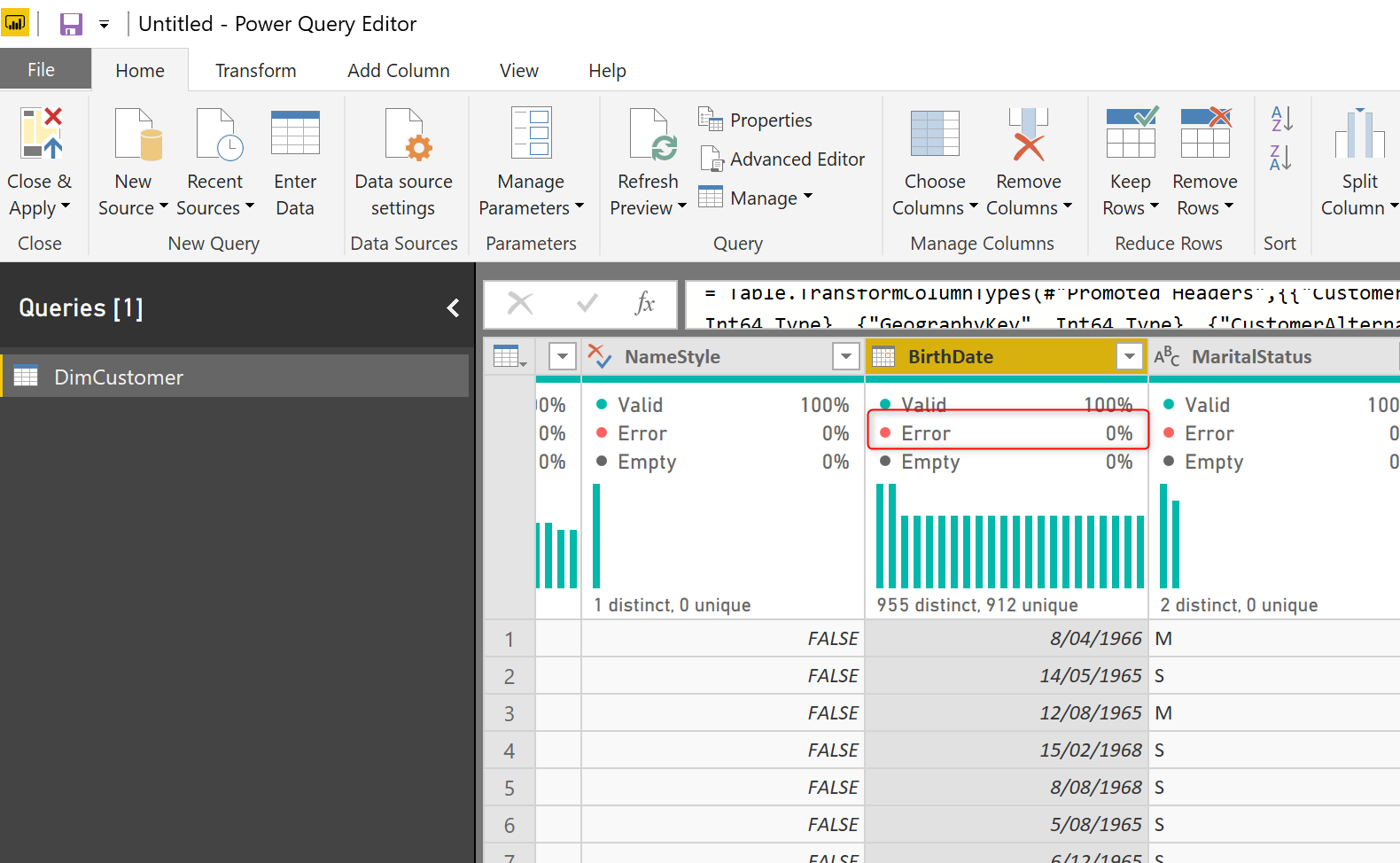
Task: Click the Enter Data table icon
Action: point(295,133)
